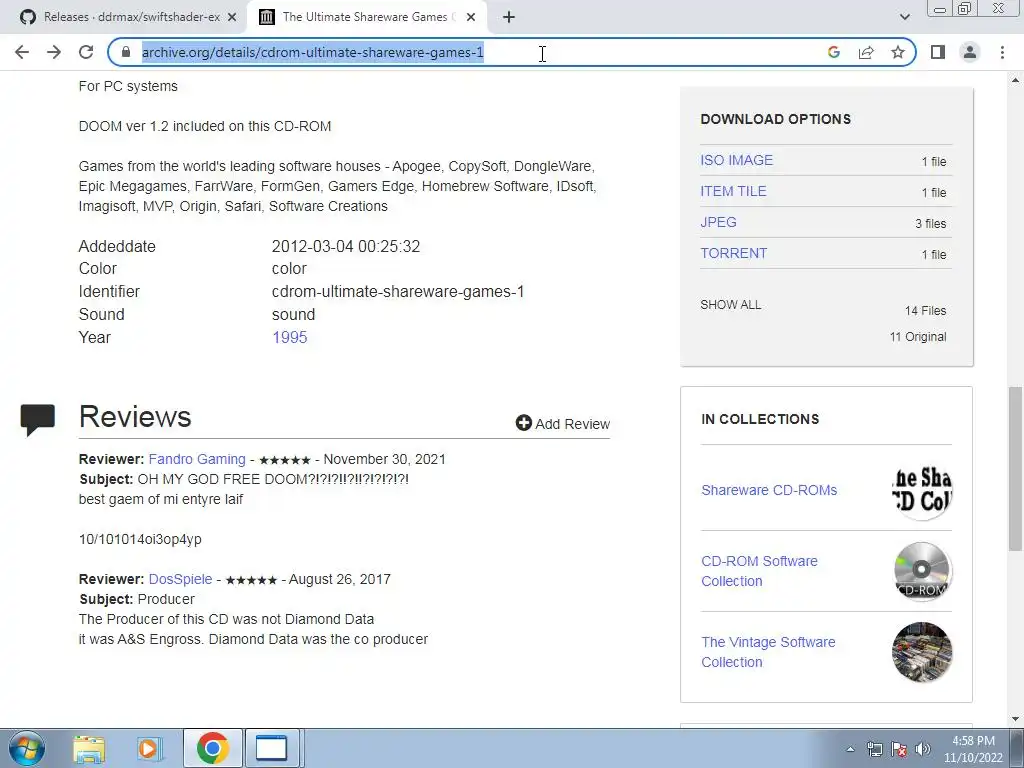The height and width of the screenshot is (768, 1024).
Task: Open File Explorer from the taskbar
Action: (x=89, y=748)
